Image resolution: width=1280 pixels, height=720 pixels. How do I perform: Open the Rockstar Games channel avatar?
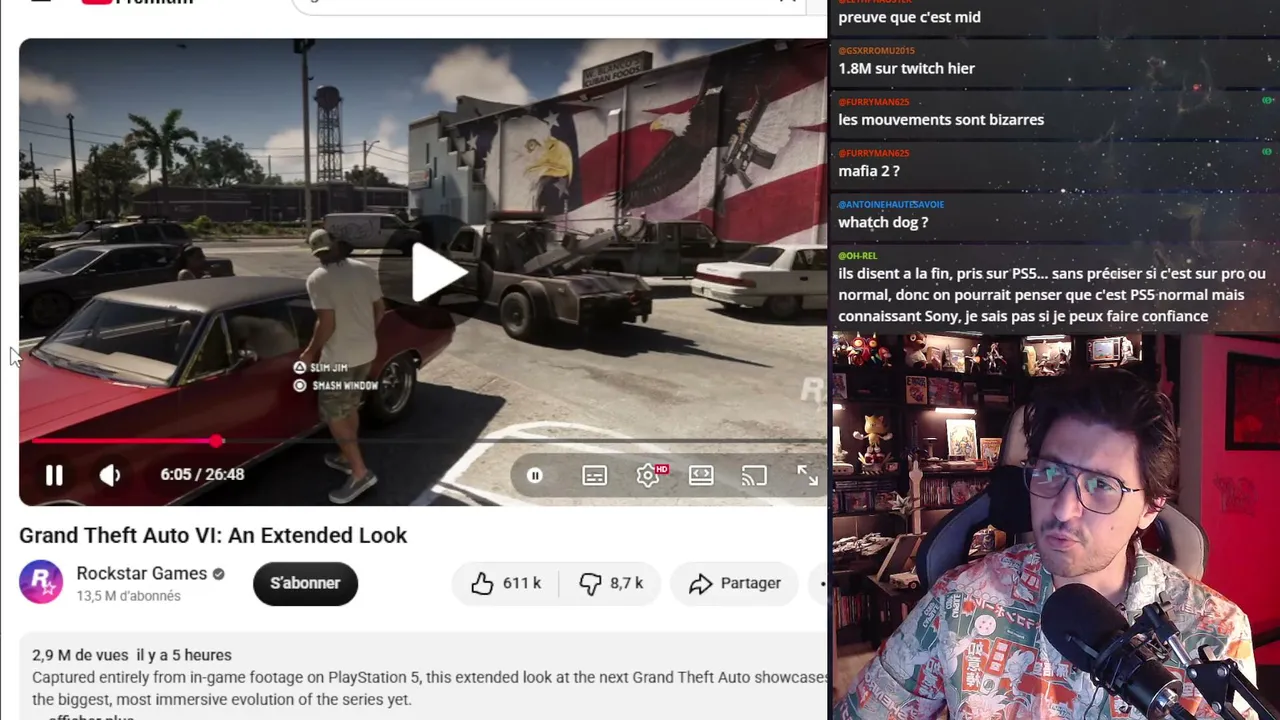click(41, 582)
